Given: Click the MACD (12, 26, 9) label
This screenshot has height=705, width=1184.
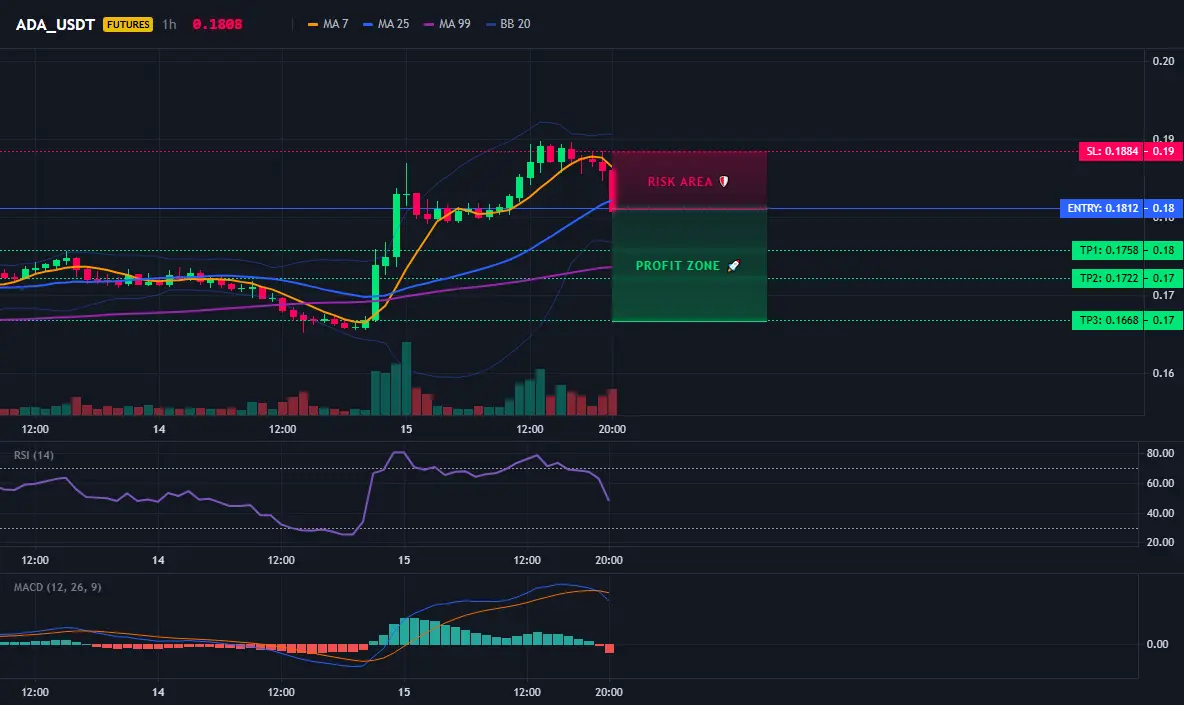Looking at the screenshot, I should click(x=57, y=587).
